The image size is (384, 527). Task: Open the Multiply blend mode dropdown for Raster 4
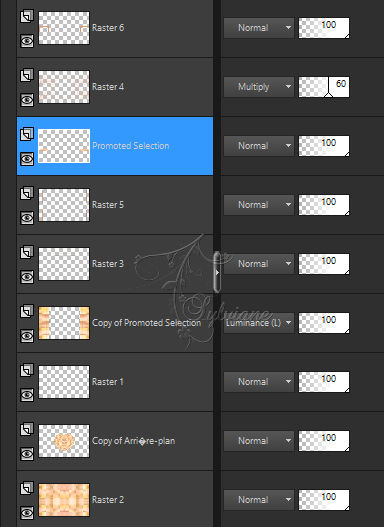(x=259, y=87)
